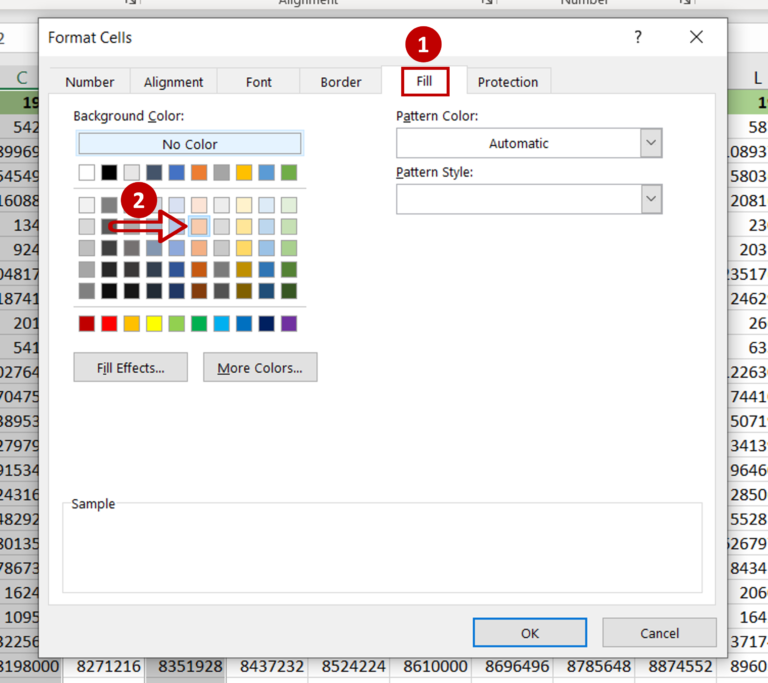Open the Pattern Style dropdown
768x683 pixels.
click(651, 199)
